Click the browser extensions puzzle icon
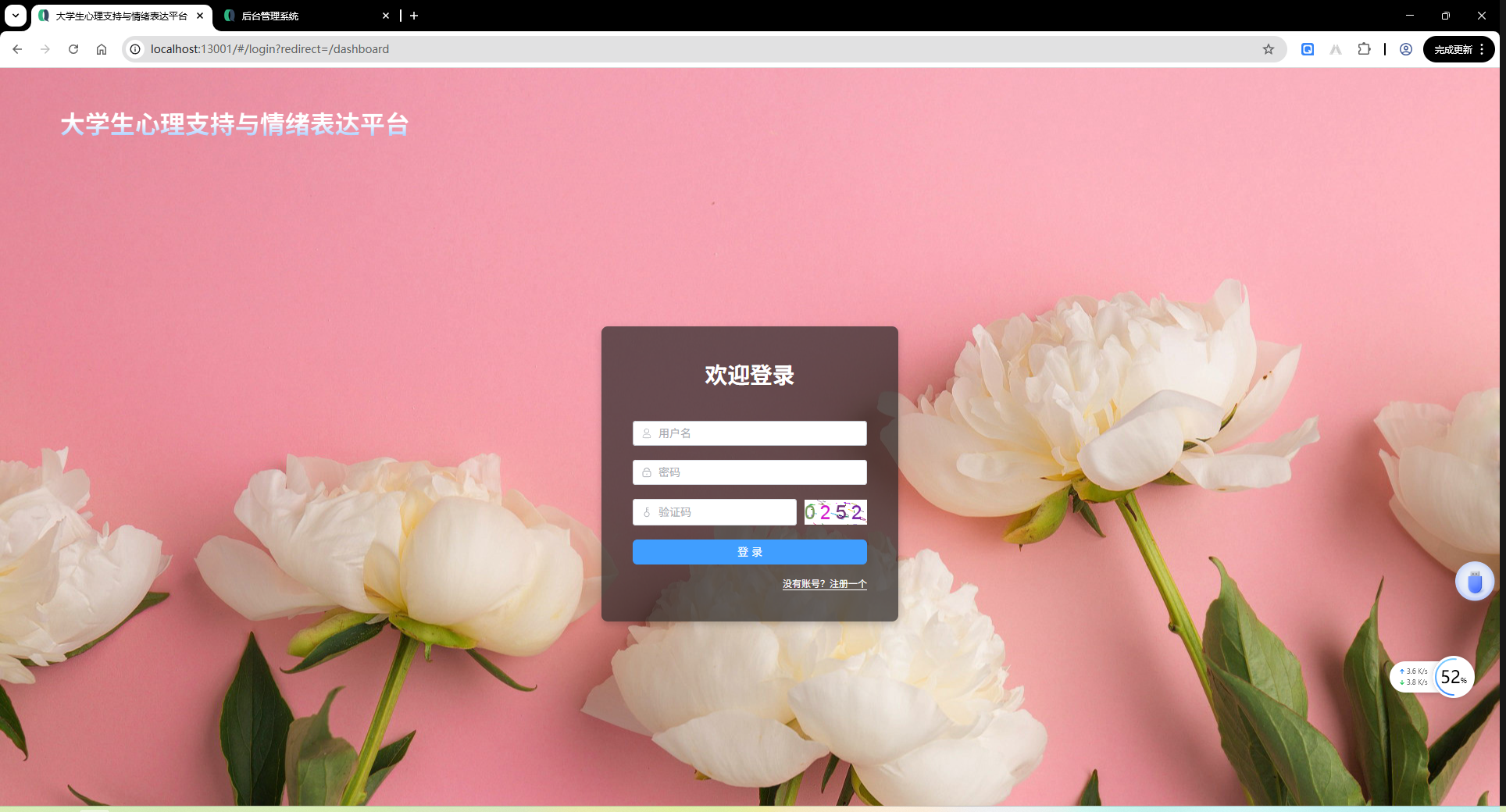1506x812 pixels. tap(1364, 48)
